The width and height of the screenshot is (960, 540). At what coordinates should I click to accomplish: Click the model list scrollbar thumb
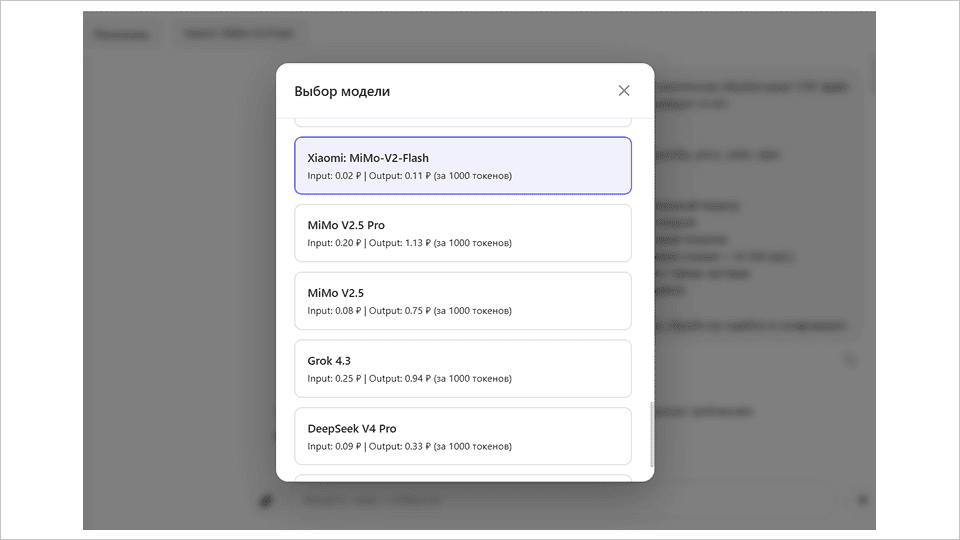coord(651,435)
